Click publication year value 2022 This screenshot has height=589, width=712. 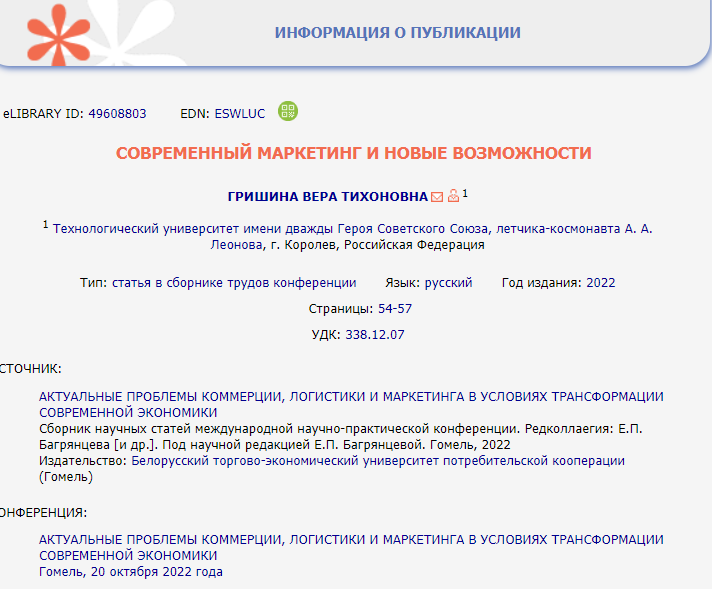tap(601, 283)
